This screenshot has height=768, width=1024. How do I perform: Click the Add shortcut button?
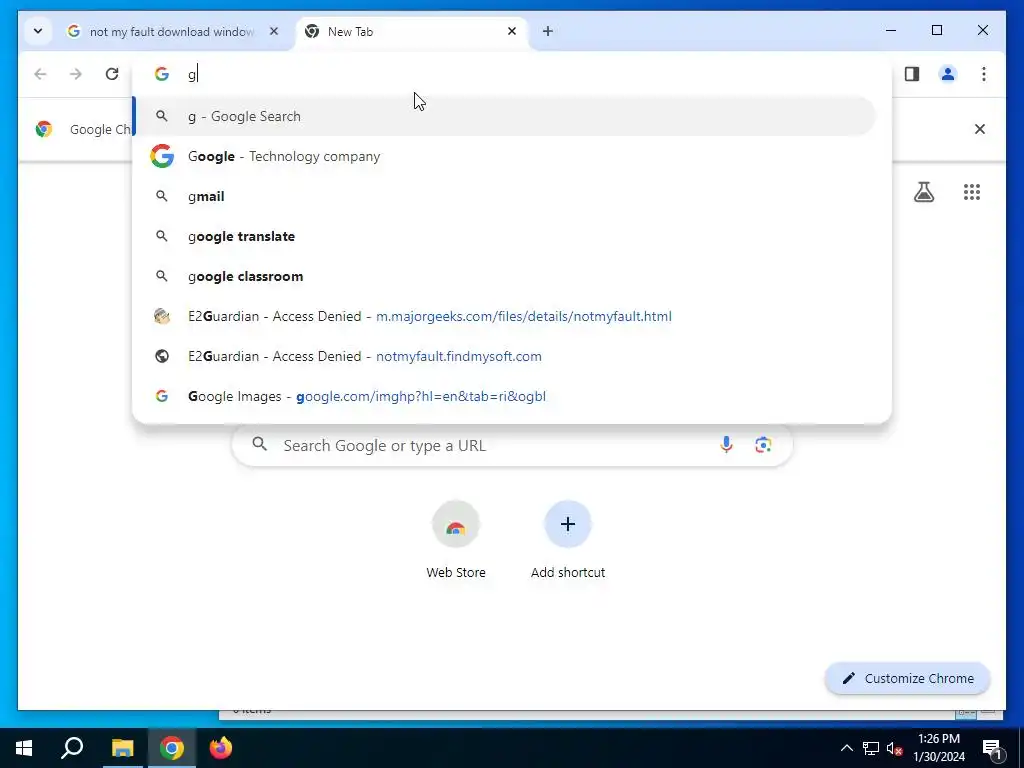pyautogui.click(x=568, y=540)
